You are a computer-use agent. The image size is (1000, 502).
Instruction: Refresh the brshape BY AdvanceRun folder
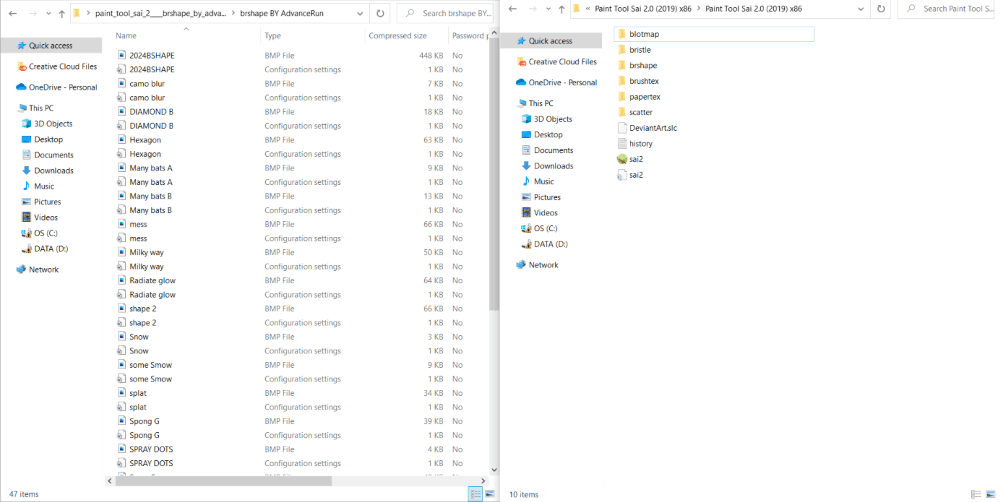[380, 13]
